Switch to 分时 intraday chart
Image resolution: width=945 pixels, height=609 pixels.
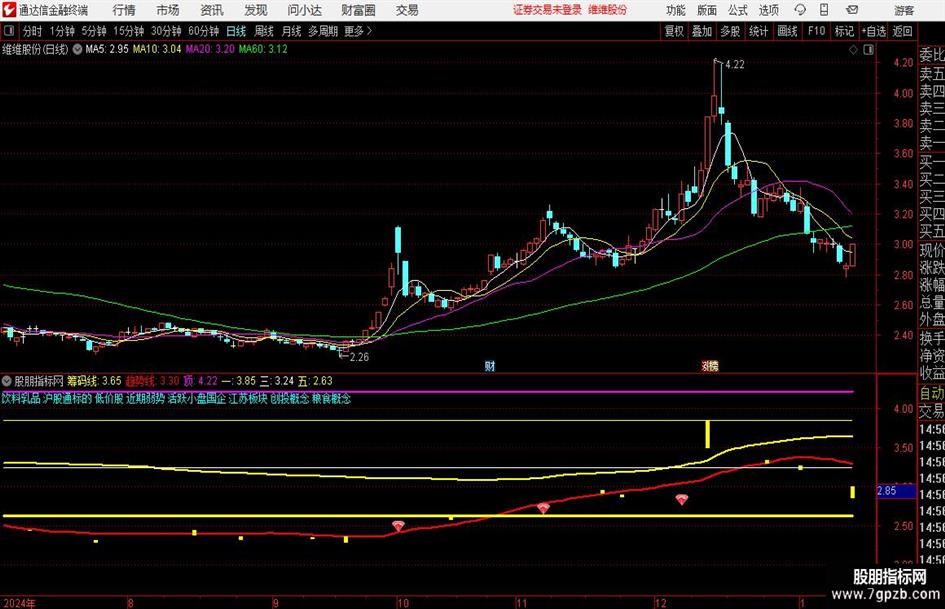point(32,31)
